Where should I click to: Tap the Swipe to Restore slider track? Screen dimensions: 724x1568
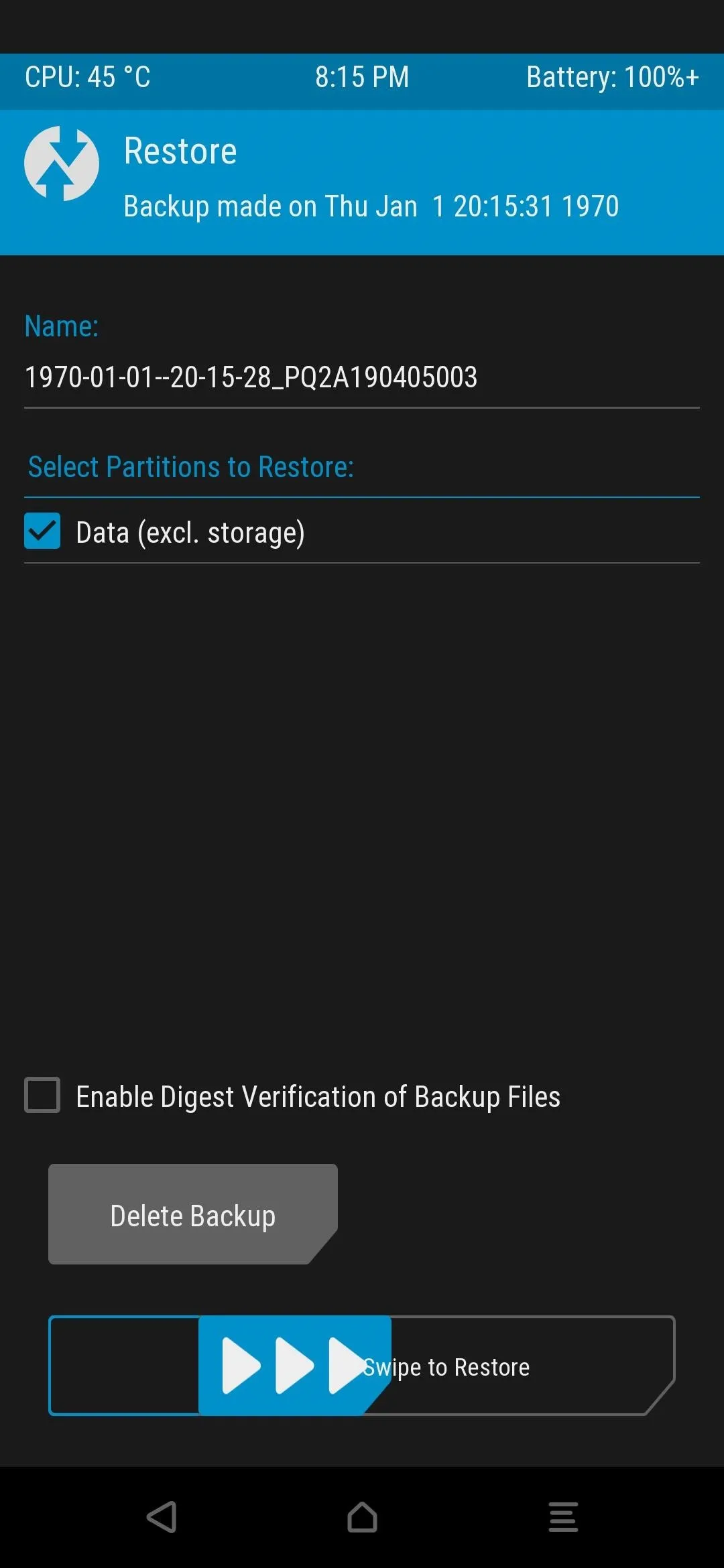[362, 1366]
